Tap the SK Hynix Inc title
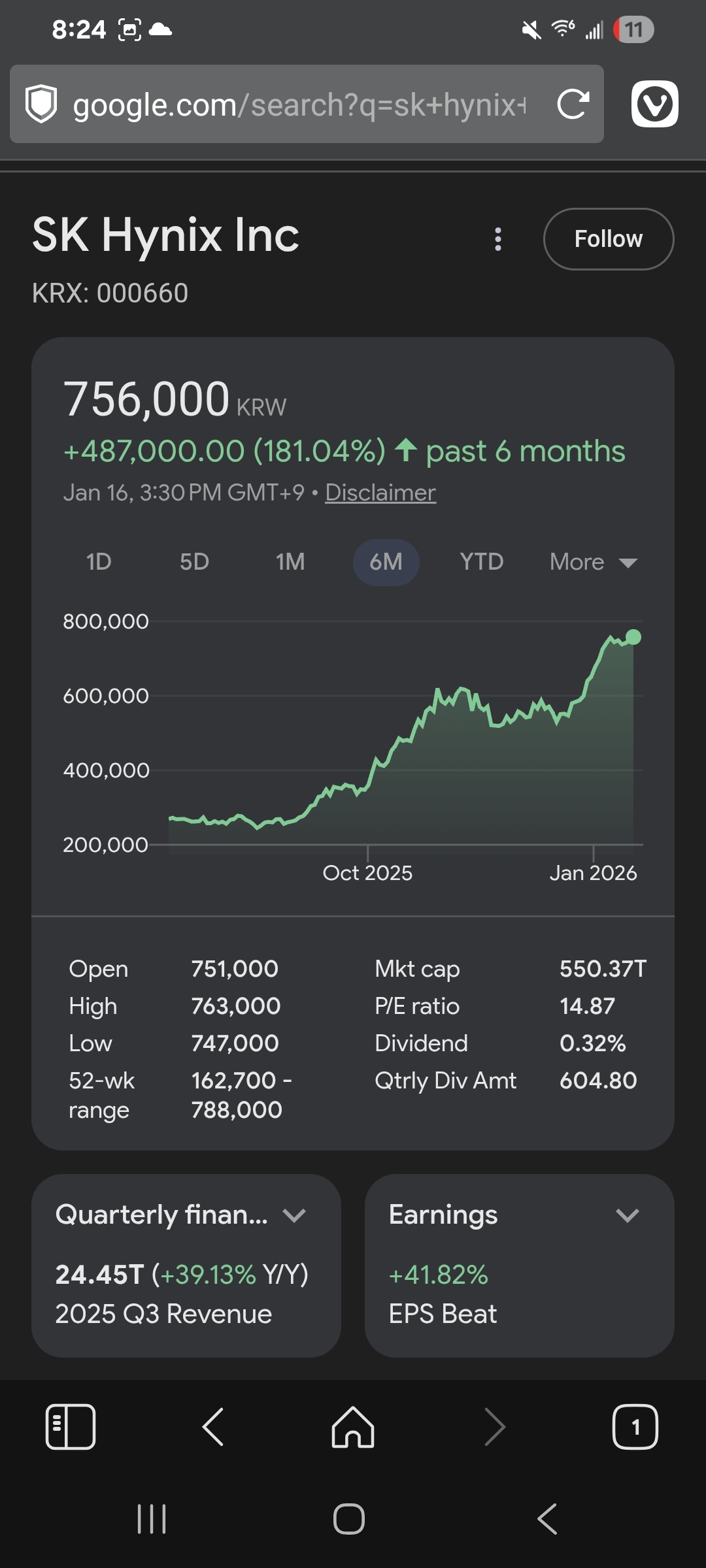 coord(165,235)
